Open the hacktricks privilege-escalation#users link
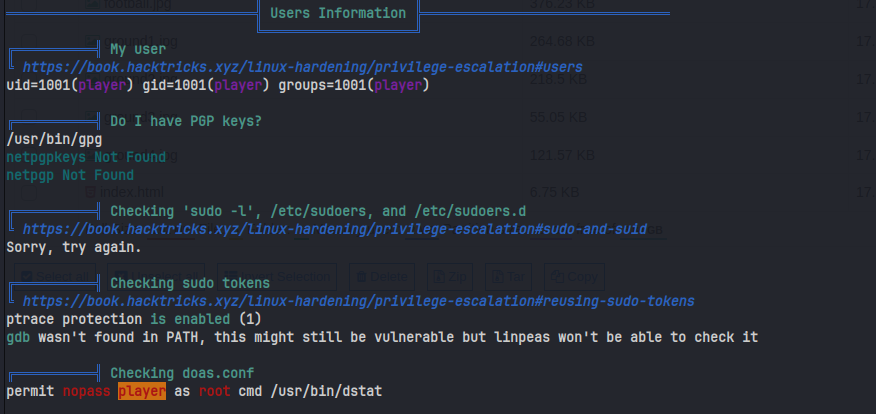This screenshot has height=414, width=876. pyautogui.click(x=302, y=67)
